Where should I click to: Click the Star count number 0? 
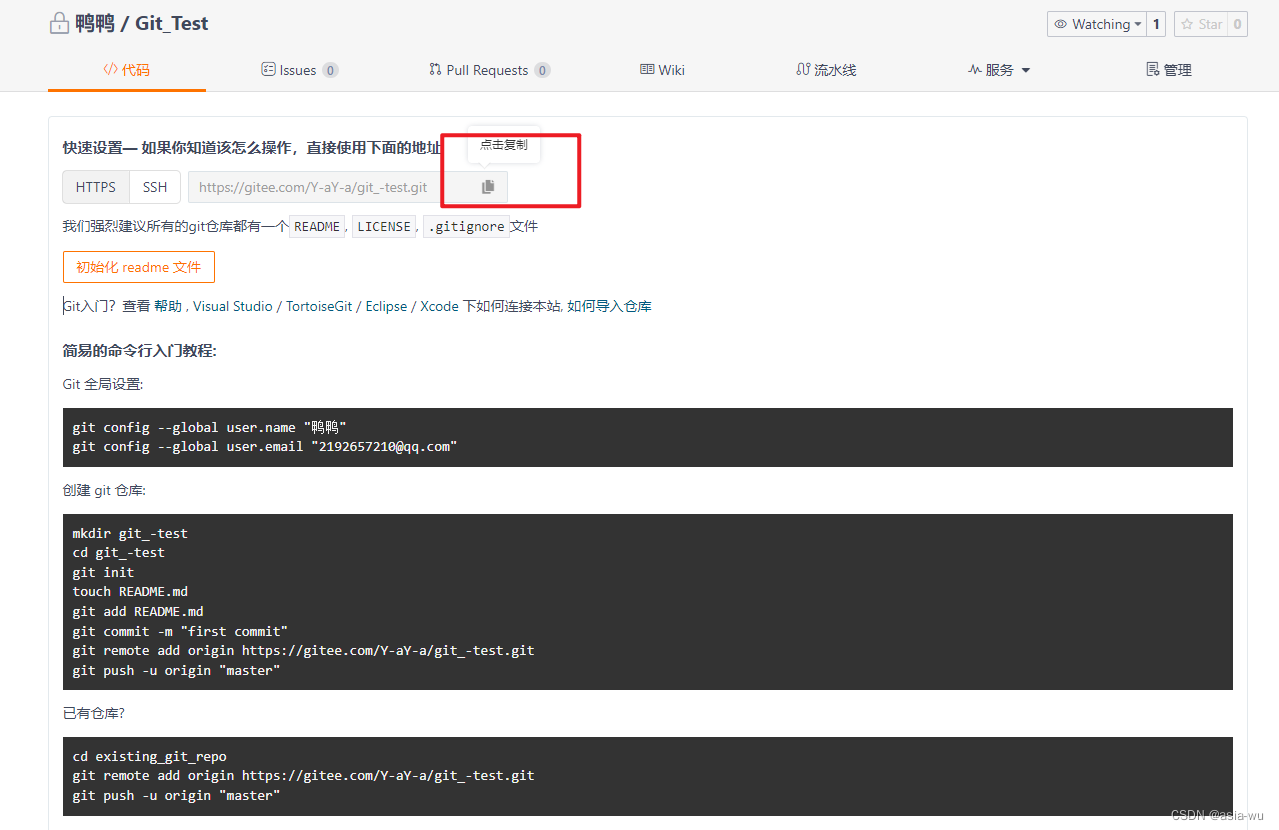pos(1237,24)
